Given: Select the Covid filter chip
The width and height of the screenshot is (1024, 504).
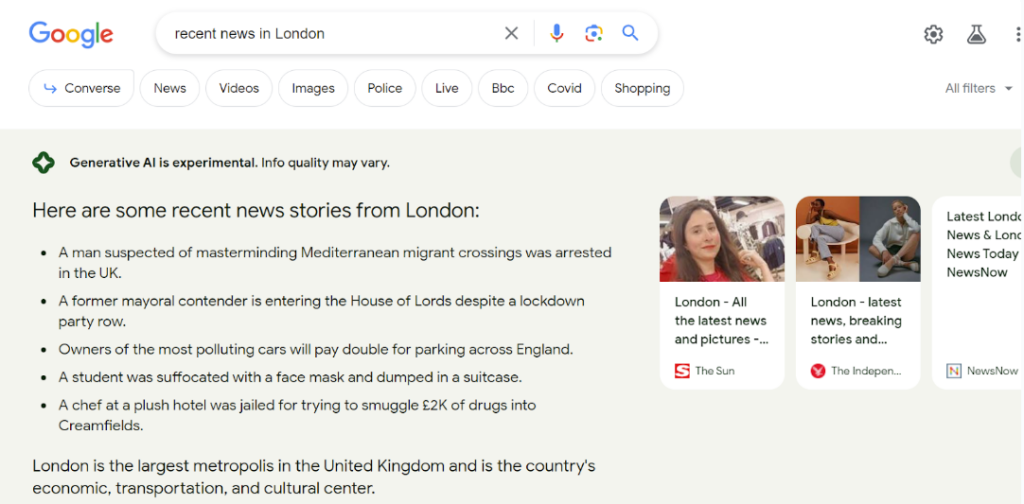Looking at the screenshot, I should click(564, 88).
